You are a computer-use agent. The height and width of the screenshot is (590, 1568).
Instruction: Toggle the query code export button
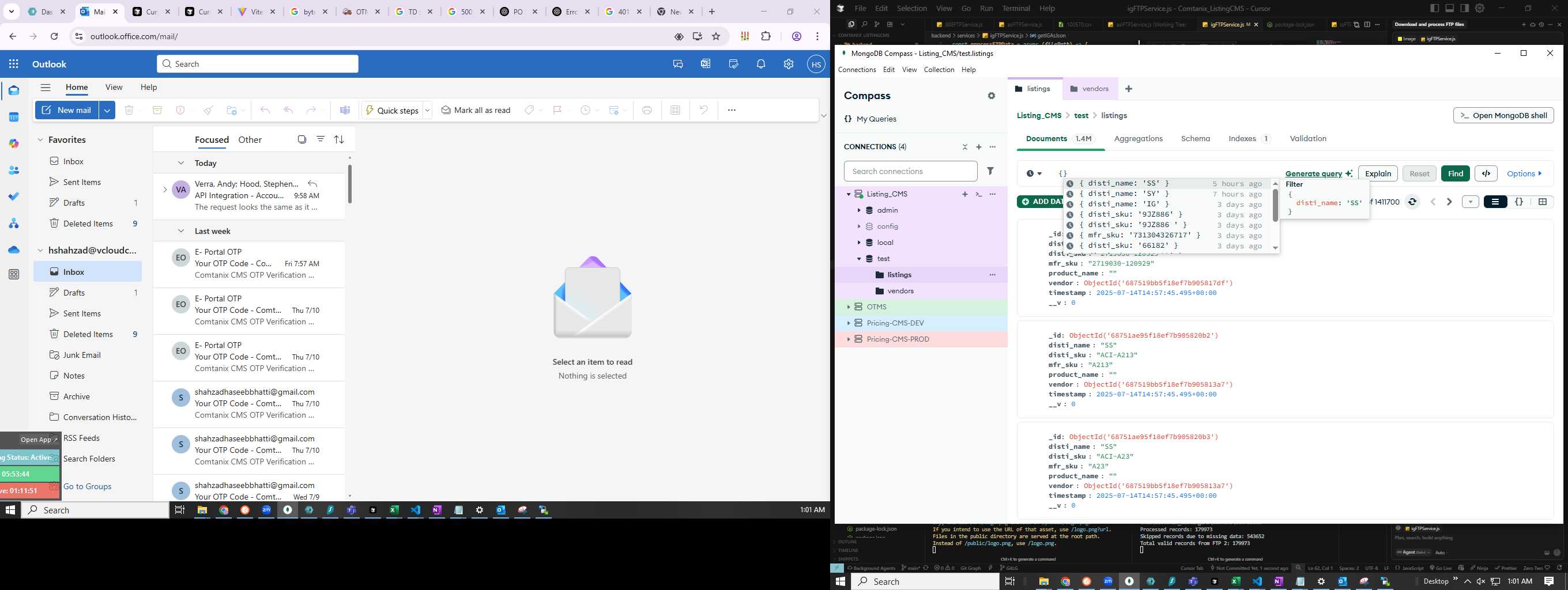pos(1486,173)
